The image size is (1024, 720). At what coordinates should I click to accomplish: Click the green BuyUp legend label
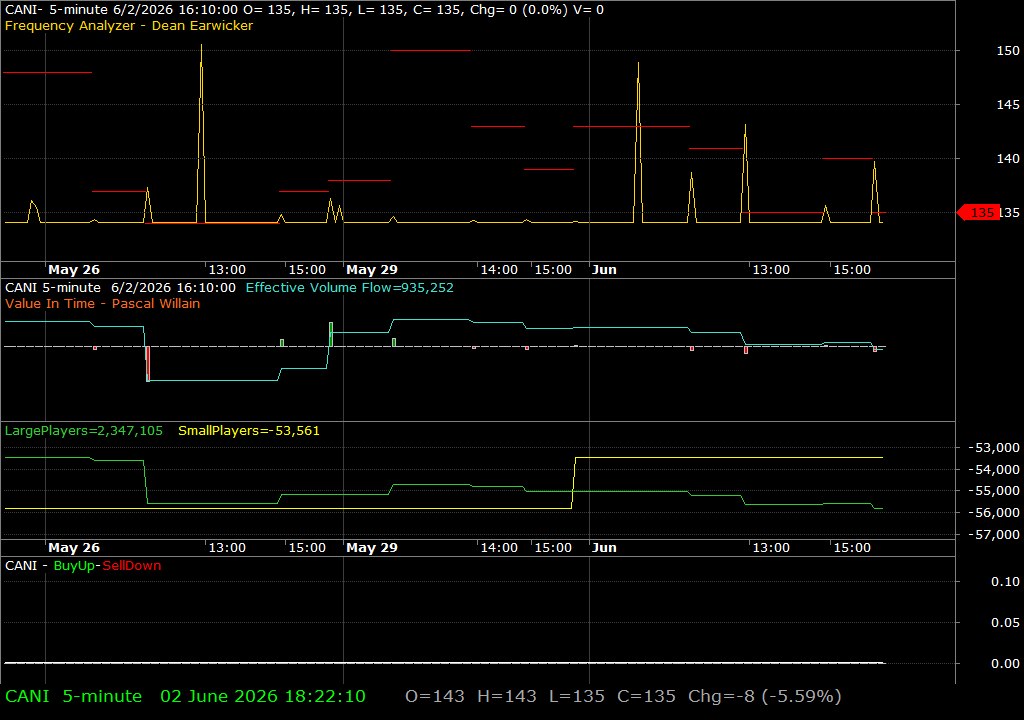tap(74, 566)
